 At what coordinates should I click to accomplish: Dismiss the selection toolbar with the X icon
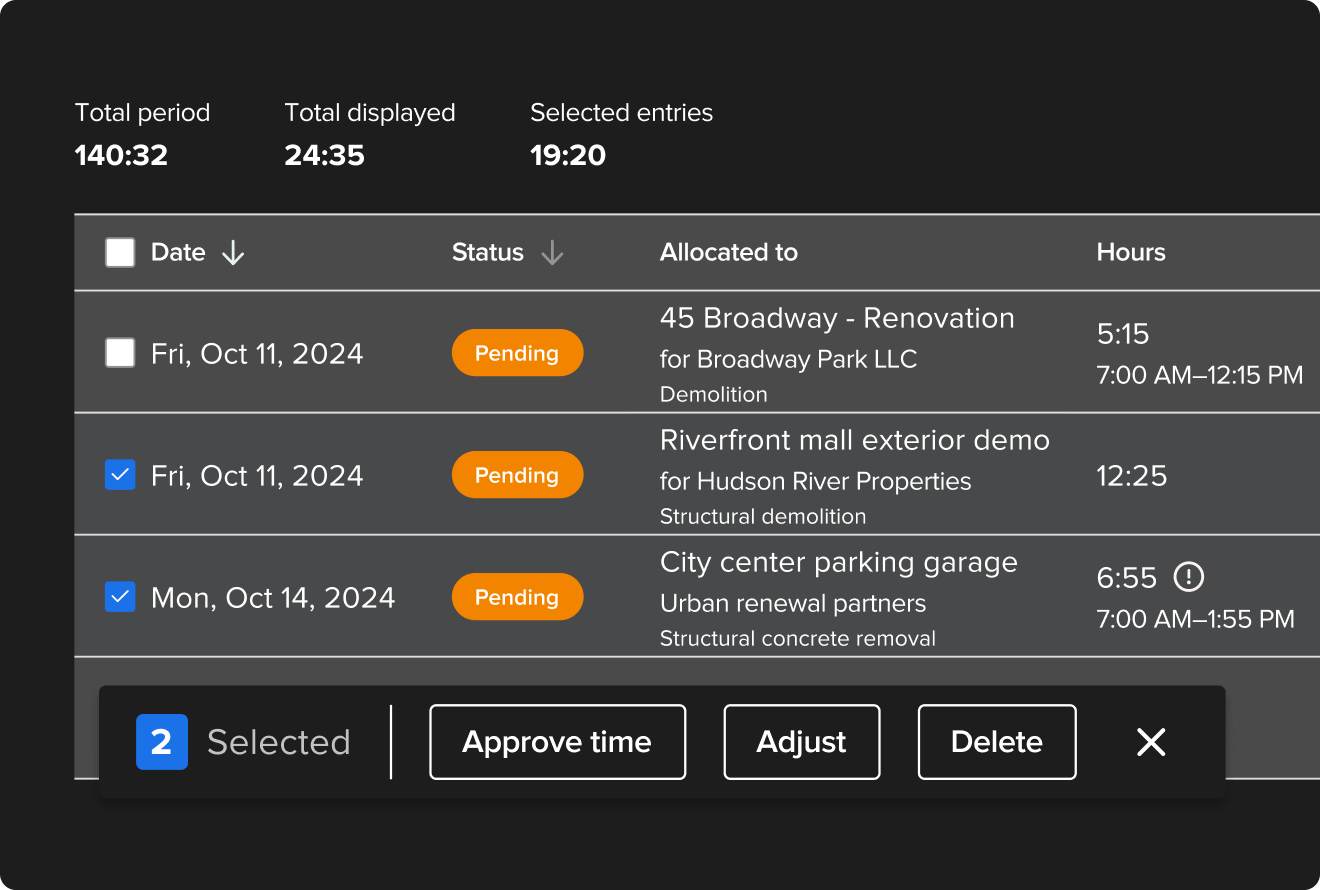click(x=1150, y=742)
